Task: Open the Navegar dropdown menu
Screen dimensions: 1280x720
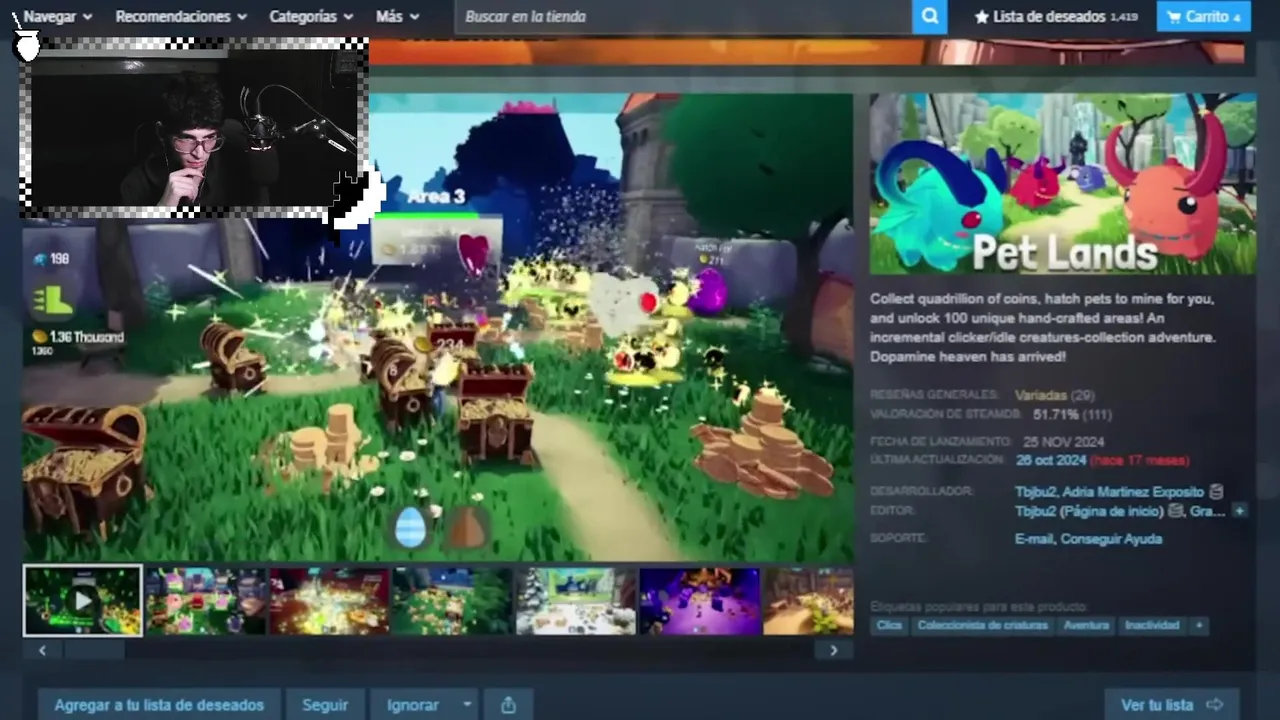Action: (57, 16)
